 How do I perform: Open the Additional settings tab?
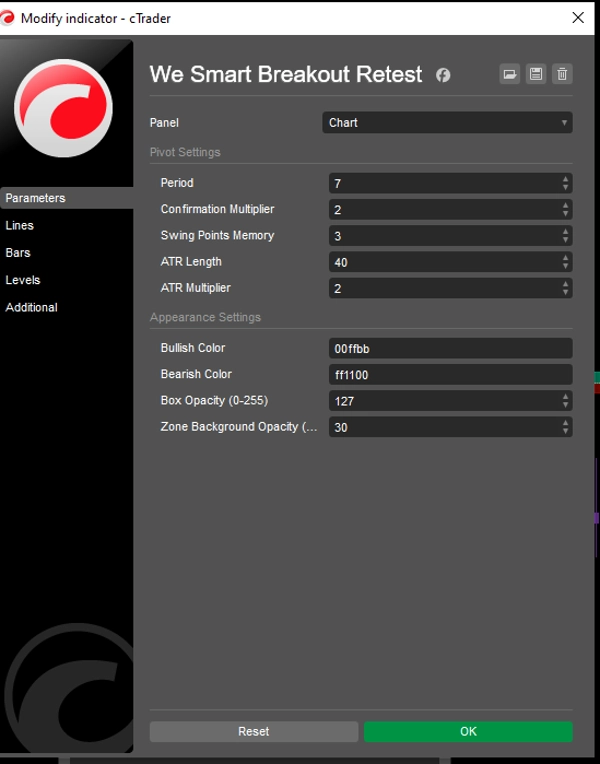pos(32,307)
